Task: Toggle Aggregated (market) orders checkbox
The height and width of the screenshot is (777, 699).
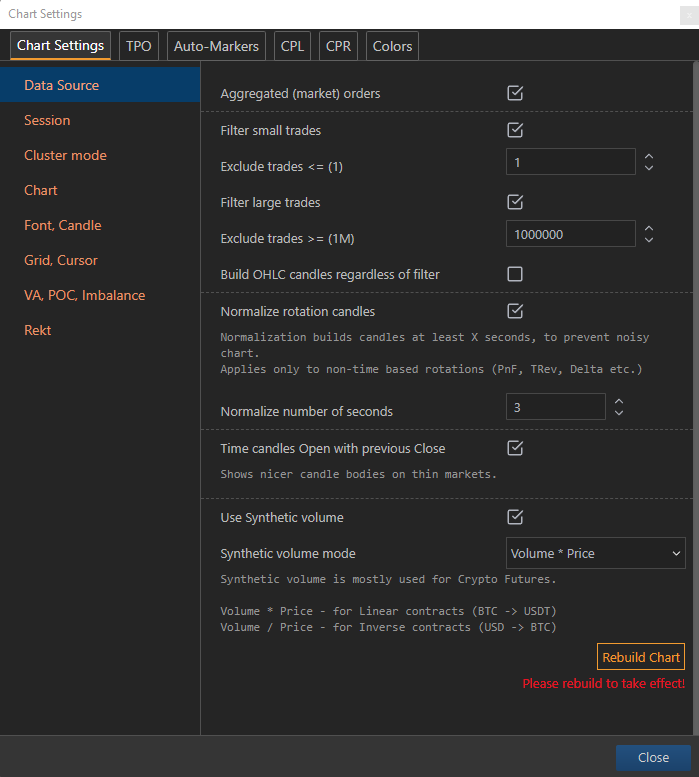Action: 515,93
